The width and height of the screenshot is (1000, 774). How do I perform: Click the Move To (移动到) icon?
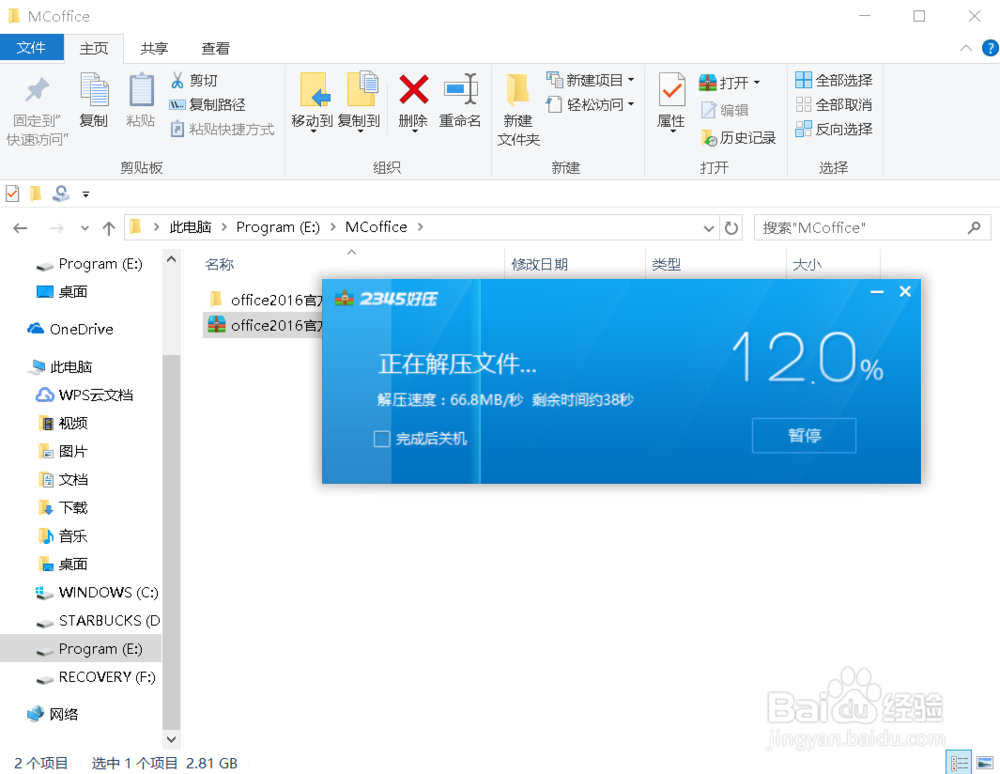(314, 90)
